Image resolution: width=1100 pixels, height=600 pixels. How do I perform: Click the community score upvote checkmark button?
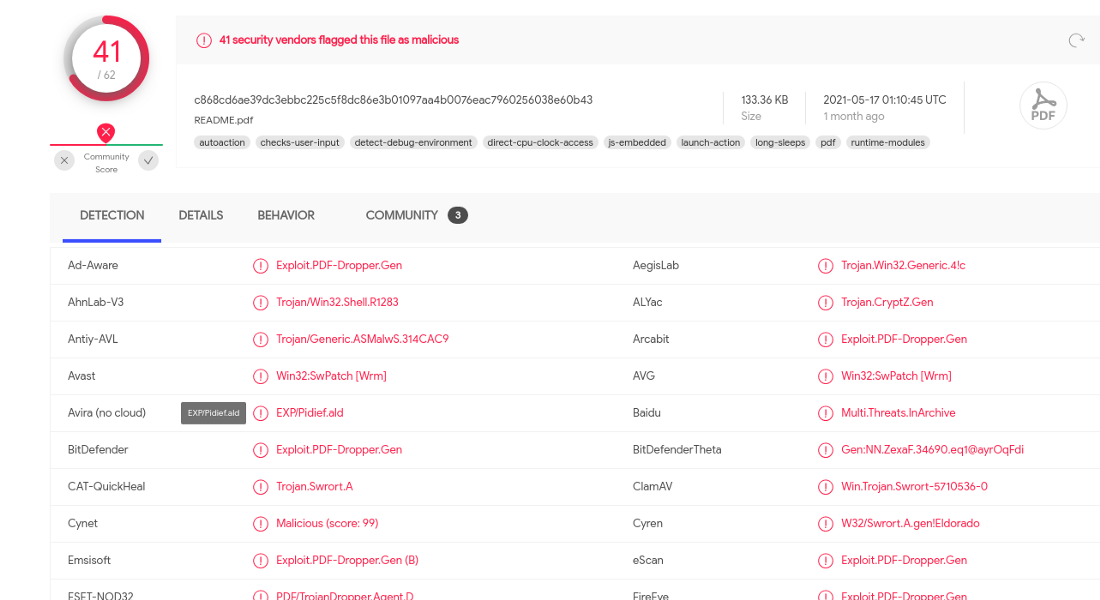coord(149,161)
